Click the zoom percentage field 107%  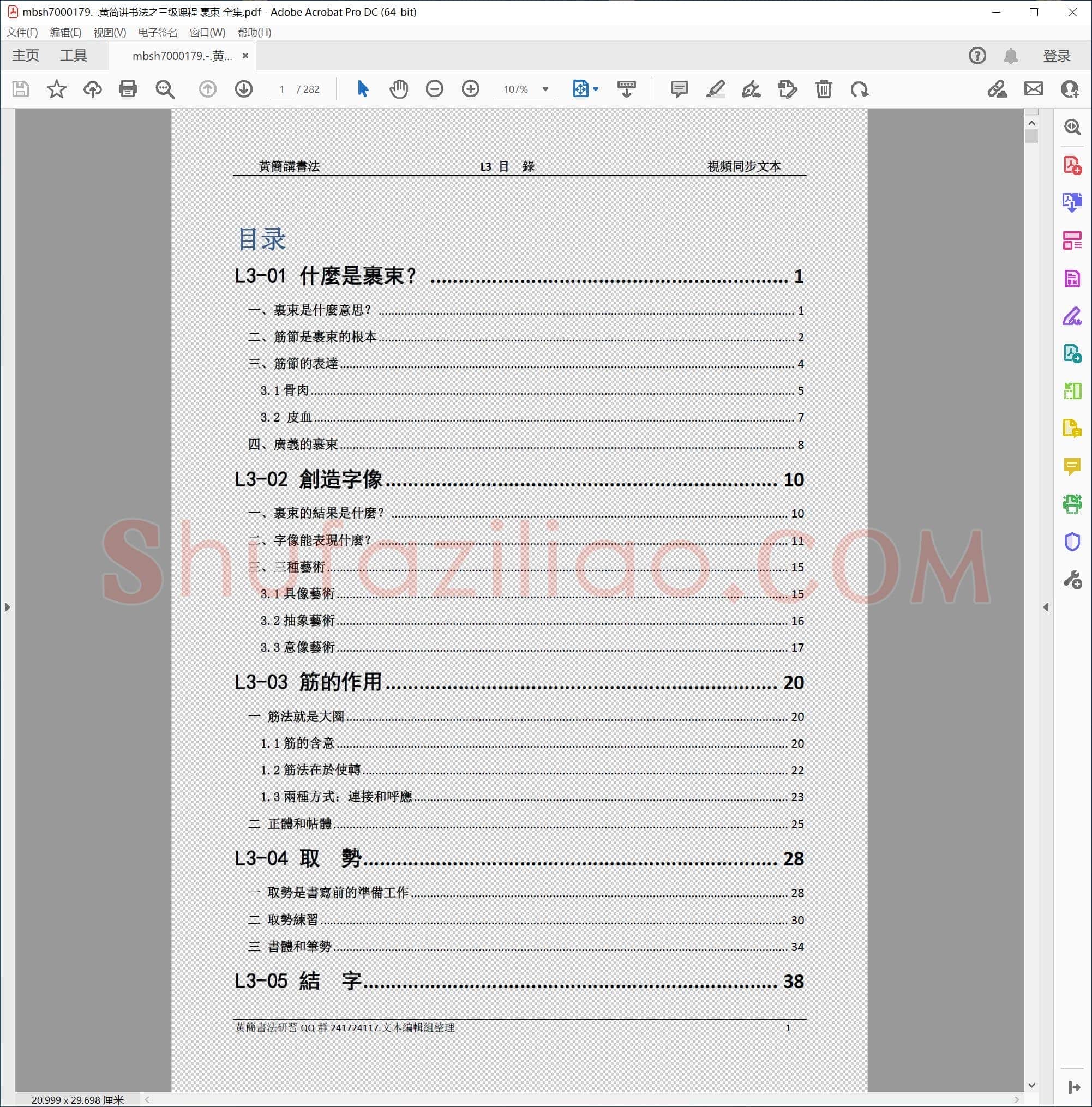tap(516, 89)
